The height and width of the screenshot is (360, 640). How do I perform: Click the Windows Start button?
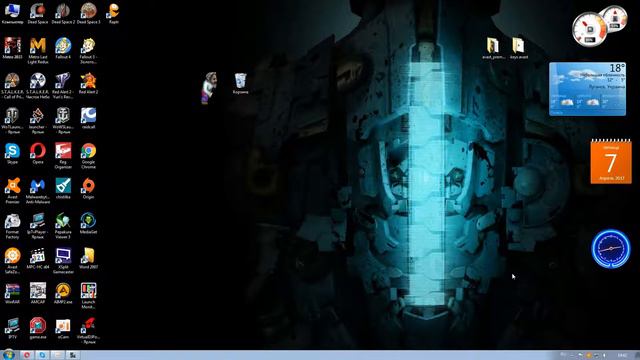pos(9,355)
